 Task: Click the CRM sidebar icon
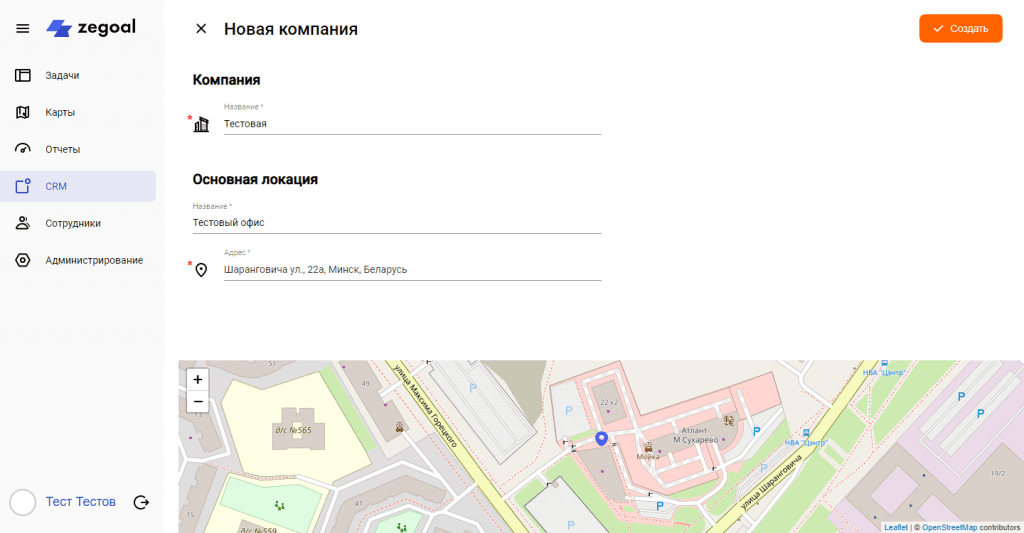(23, 186)
